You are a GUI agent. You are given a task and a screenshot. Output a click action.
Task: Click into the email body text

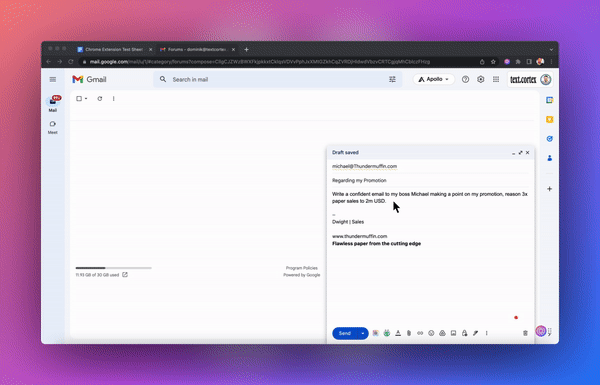(x=430, y=197)
